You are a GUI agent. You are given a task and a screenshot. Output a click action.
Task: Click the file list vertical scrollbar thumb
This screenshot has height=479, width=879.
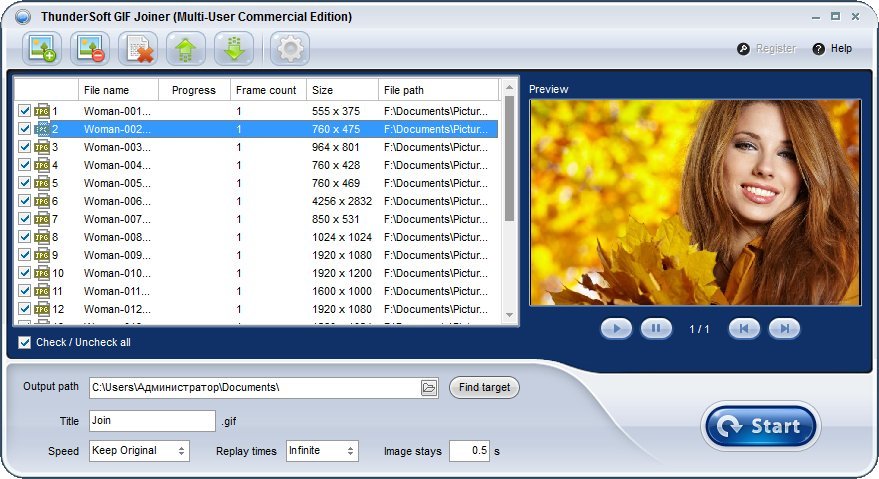509,158
